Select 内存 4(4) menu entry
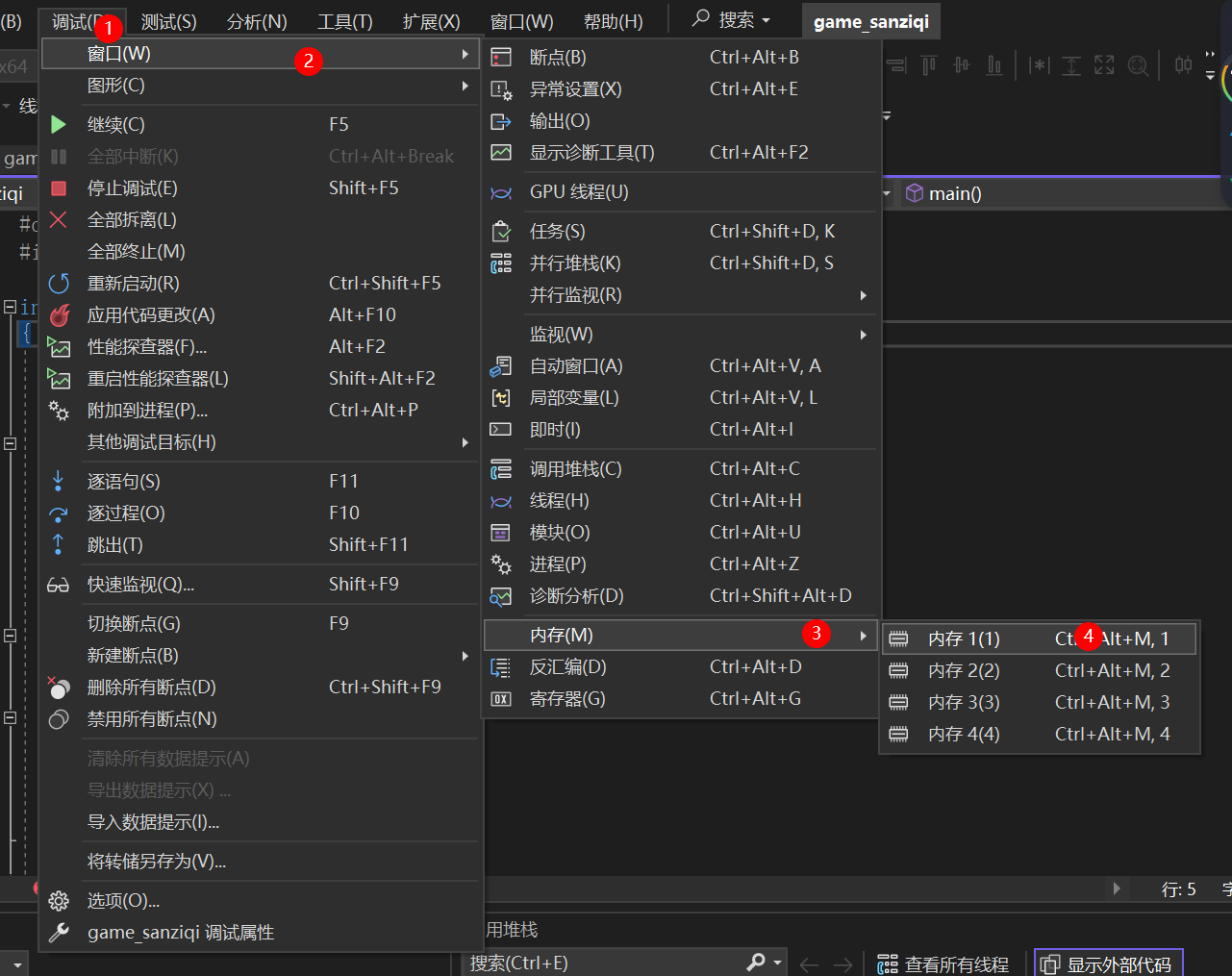The height and width of the screenshot is (976, 1232). point(1041,735)
